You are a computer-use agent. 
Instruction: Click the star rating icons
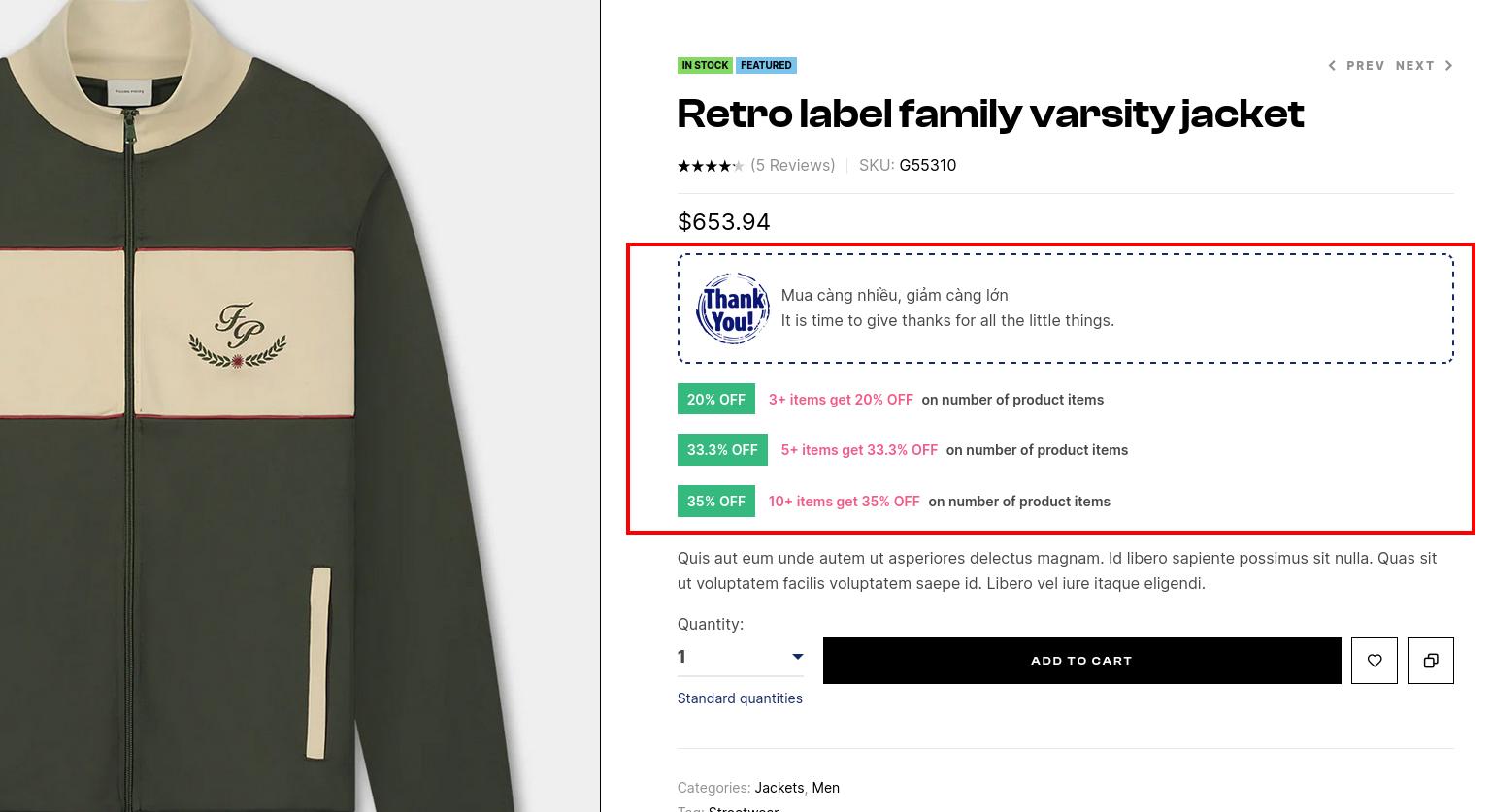pos(711,166)
